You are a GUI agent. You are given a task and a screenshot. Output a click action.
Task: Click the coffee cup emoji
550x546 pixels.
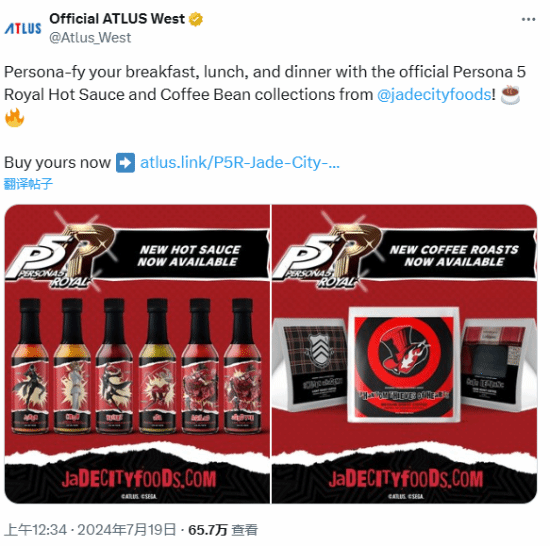click(510, 95)
